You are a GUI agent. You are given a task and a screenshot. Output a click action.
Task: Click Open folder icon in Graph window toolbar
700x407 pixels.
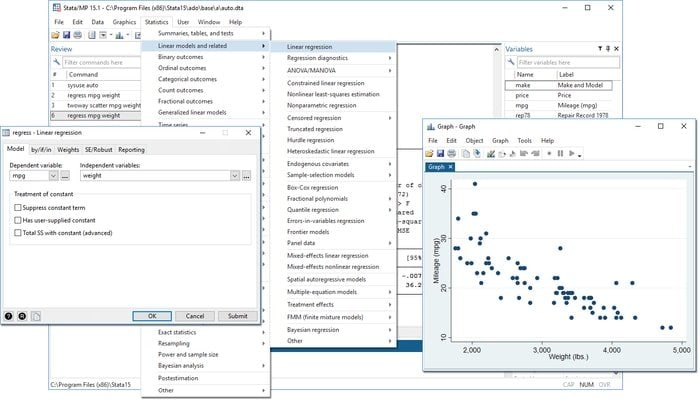click(x=429, y=154)
